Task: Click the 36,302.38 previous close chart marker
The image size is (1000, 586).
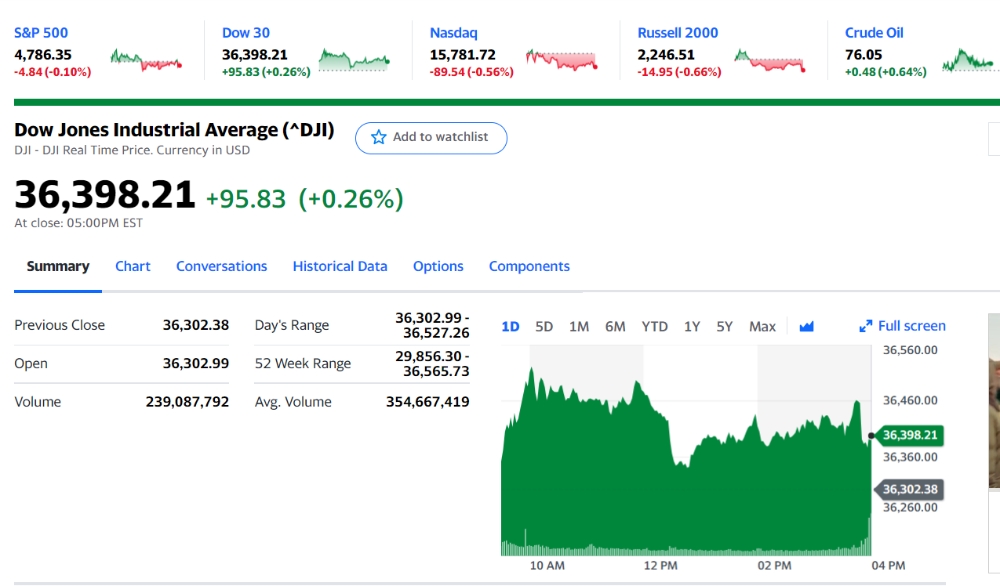Action: pos(910,489)
